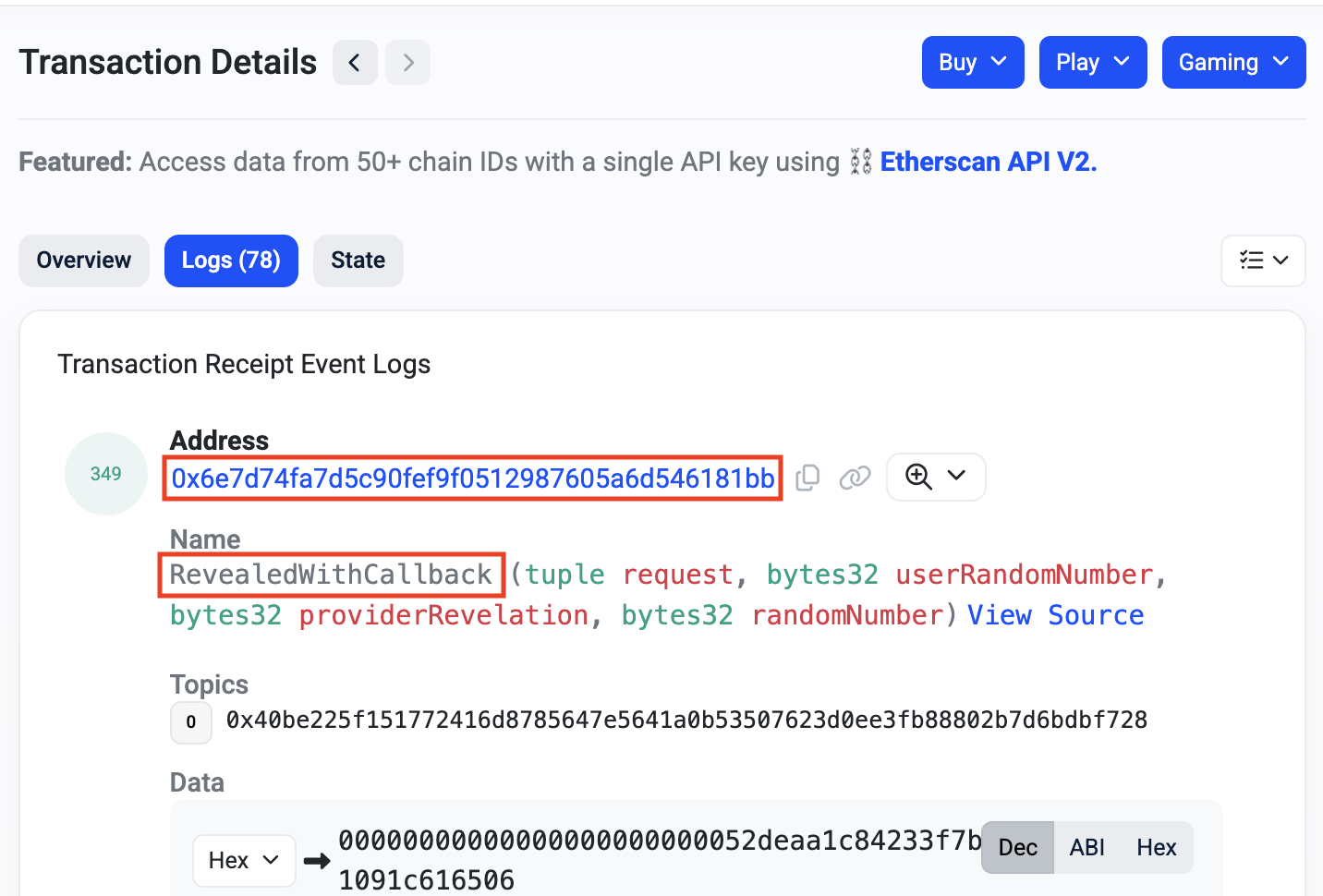
Task: Open the Play dropdown menu
Action: pos(1092,63)
